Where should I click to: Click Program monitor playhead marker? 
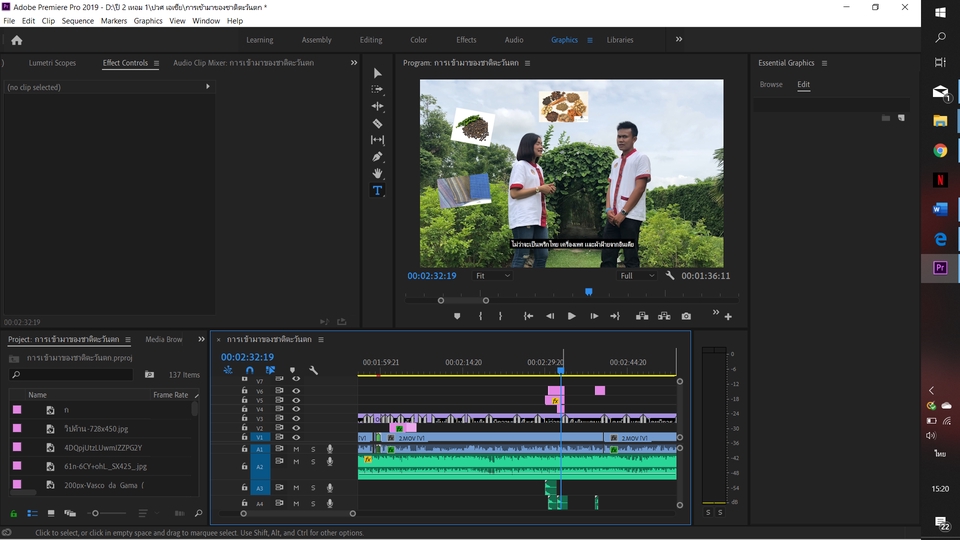click(x=588, y=292)
